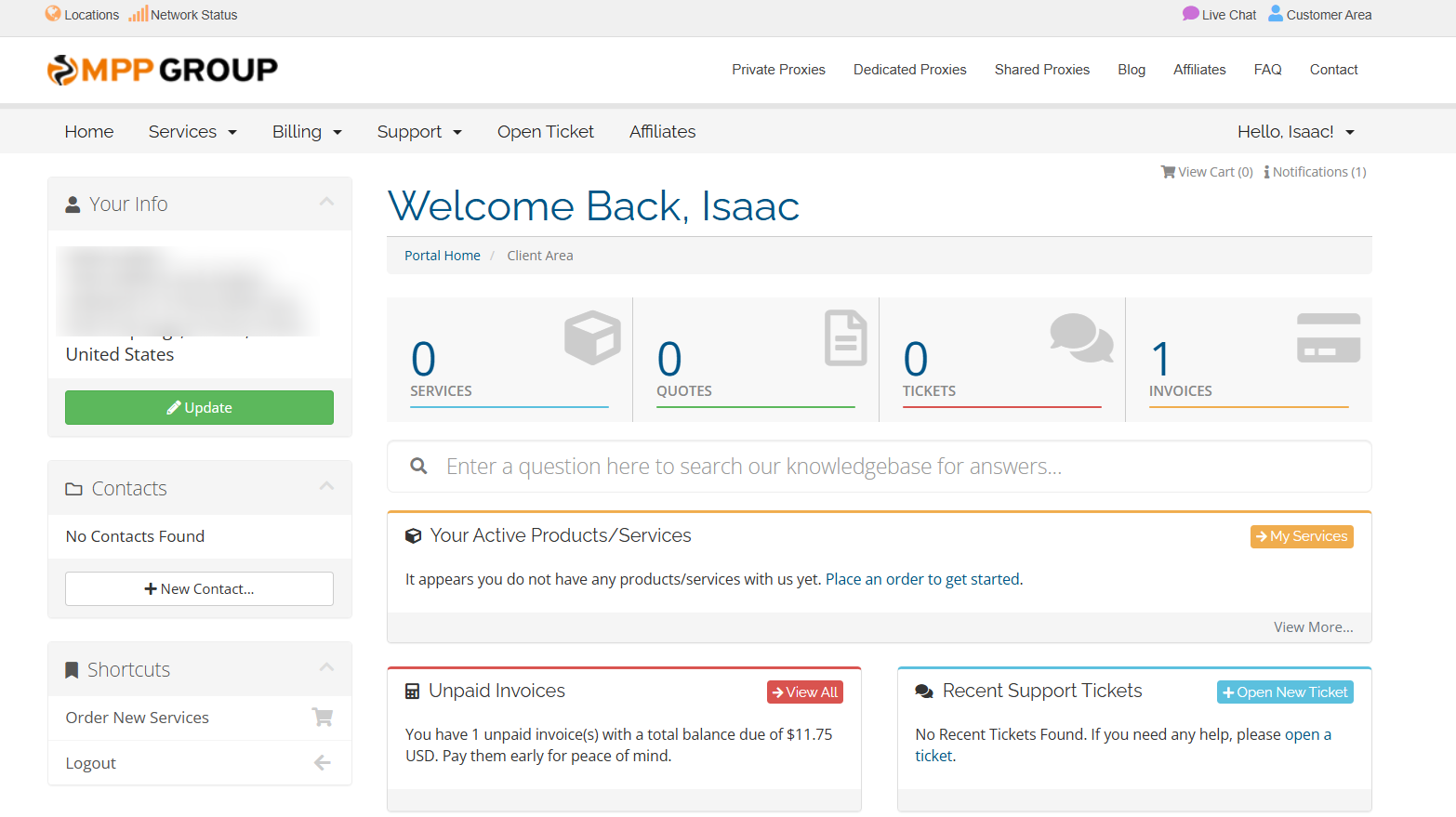This screenshot has width=1456, height=817.
Task: Collapse the Your Info panel
Action: pyautogui.click(x=326, y=202)
